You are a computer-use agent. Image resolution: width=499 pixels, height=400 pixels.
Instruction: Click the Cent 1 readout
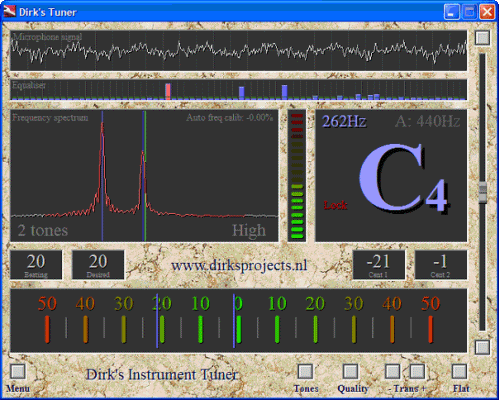pos(379,265)
